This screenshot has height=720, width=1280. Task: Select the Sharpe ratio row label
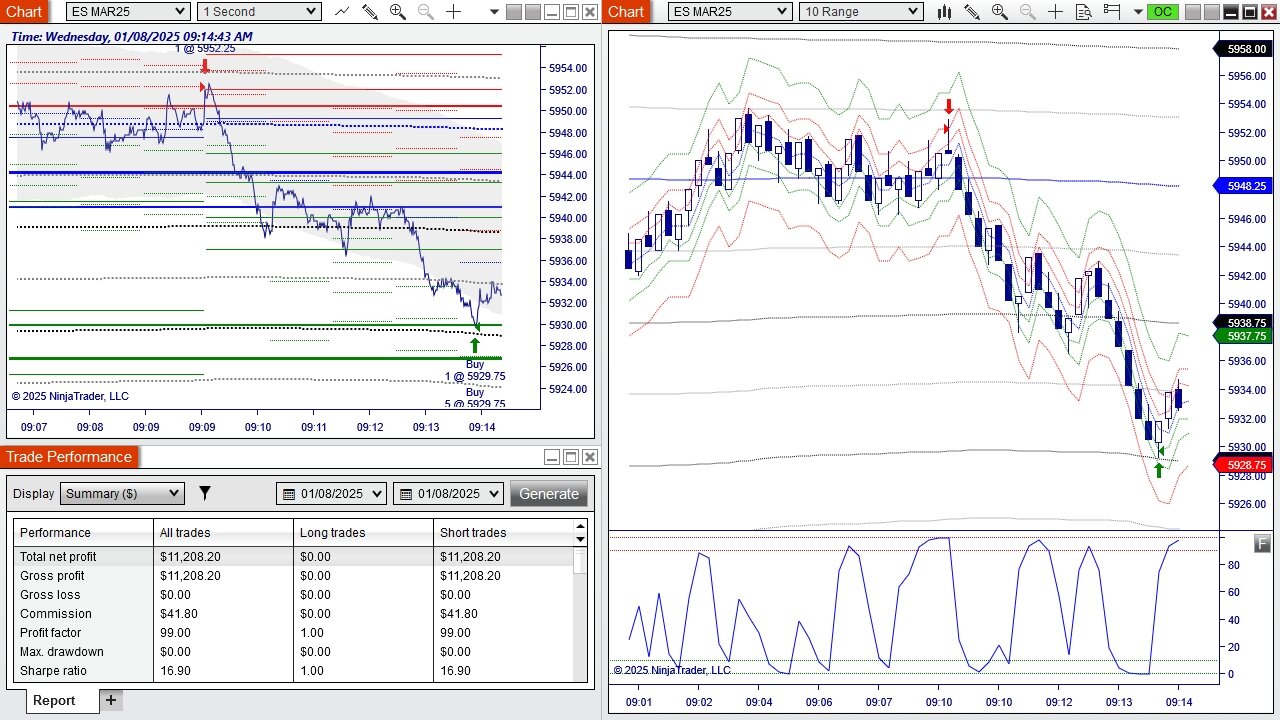pyautogui.click(x=53, y=670)
